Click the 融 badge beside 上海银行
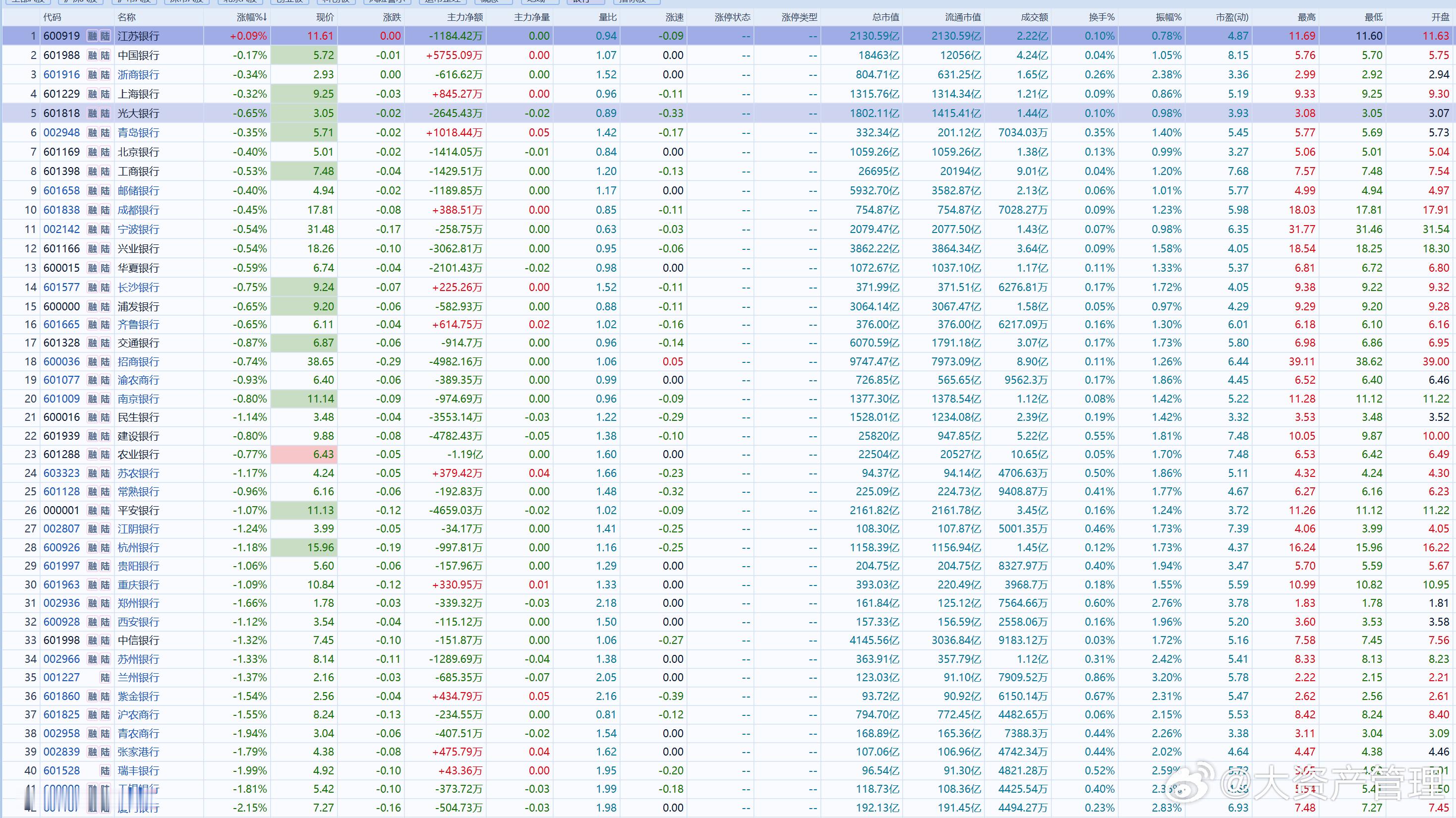Viewport: 1456px width, 818px height. [93, 94]
